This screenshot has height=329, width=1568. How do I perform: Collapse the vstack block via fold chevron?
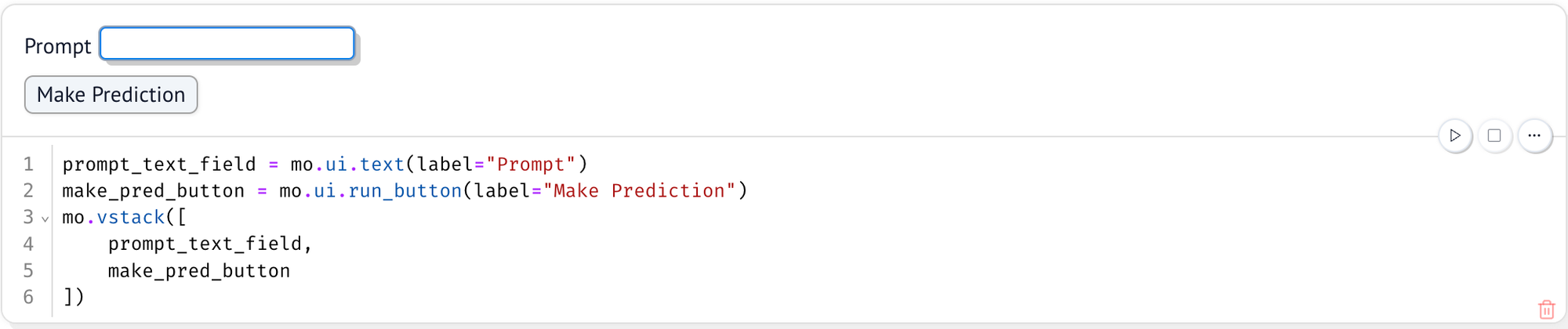[x=45, y=219]
